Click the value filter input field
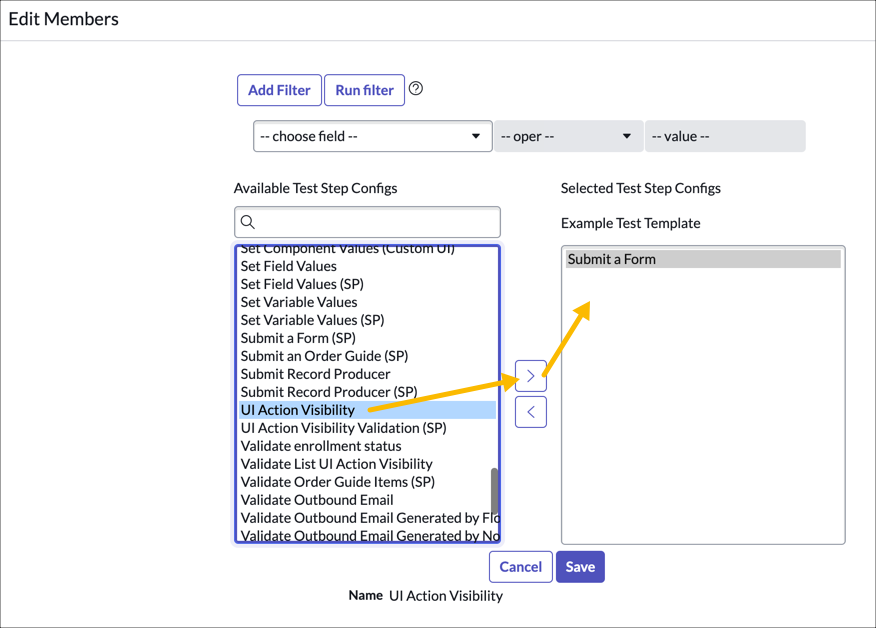 pyautogui.click(x=724, y=136)
